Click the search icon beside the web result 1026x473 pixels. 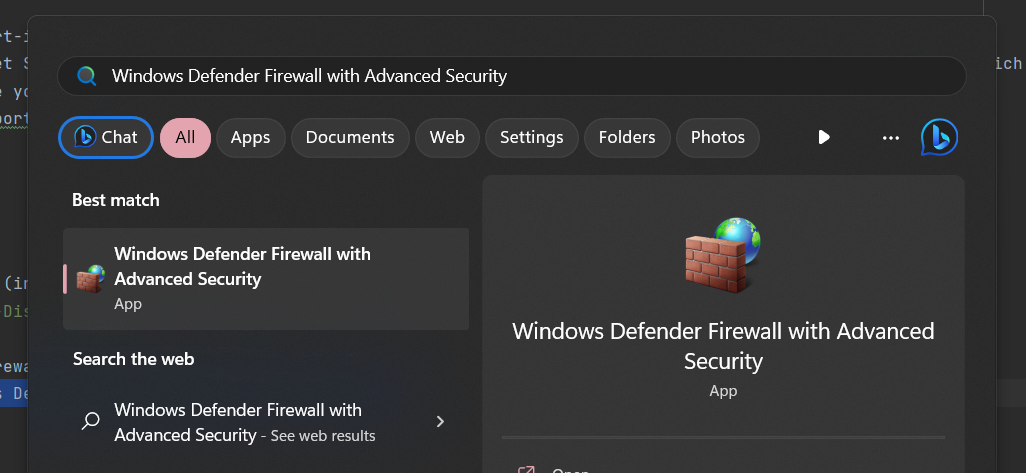pos(91,422)
